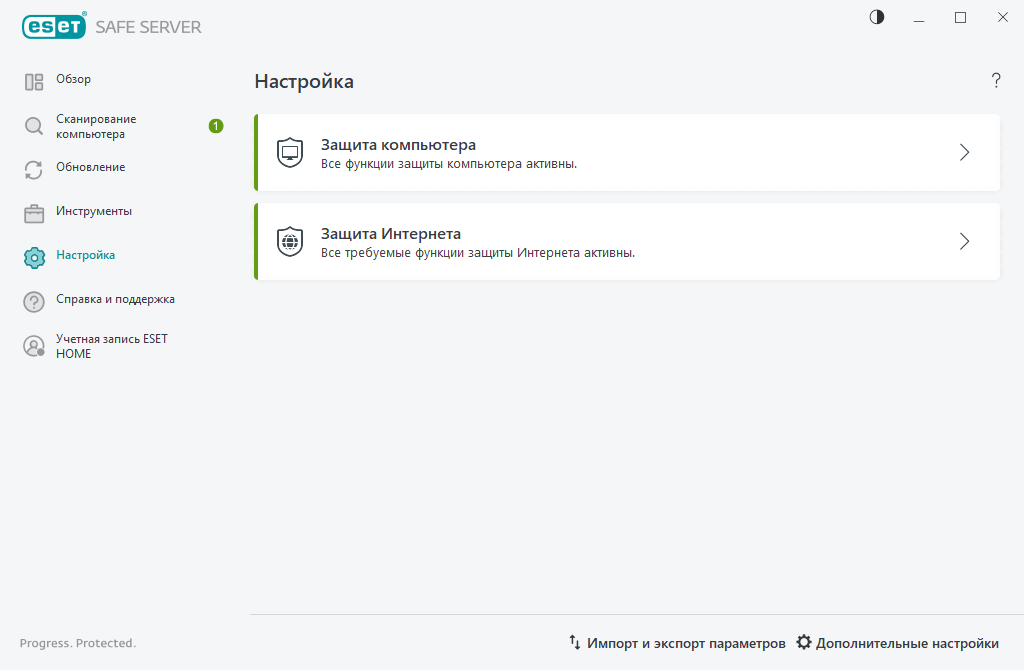The image size is (1024, 670).
Task: Click the Справка и поддержка question icon
Action: [x=33, y=300]
